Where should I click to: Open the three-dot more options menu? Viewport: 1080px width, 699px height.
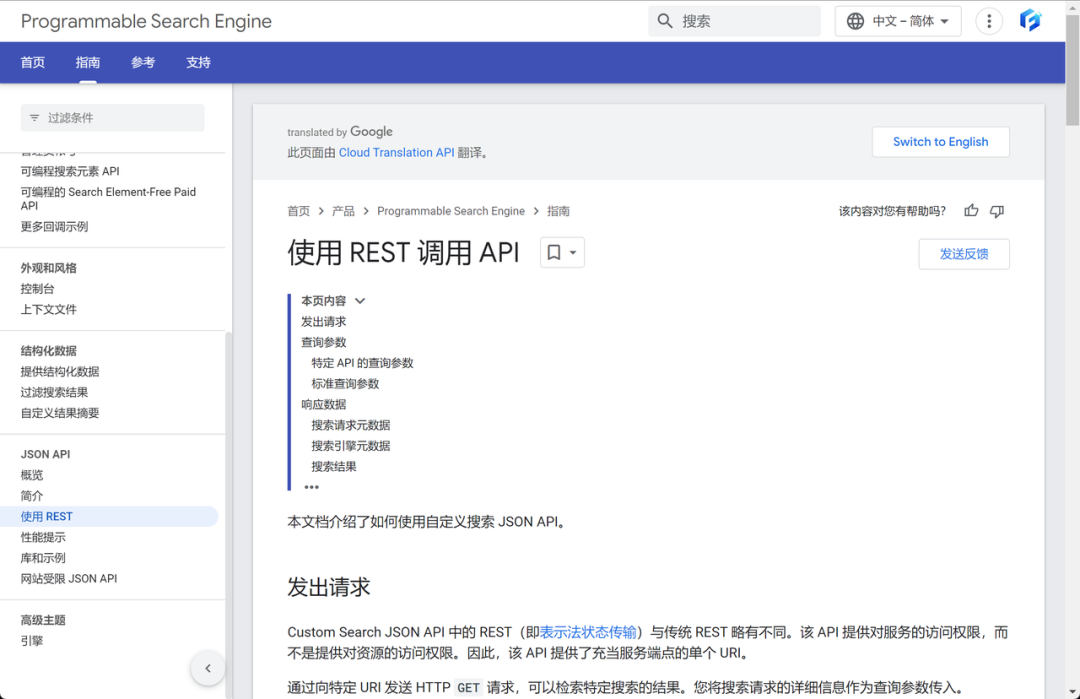[989, 21]
